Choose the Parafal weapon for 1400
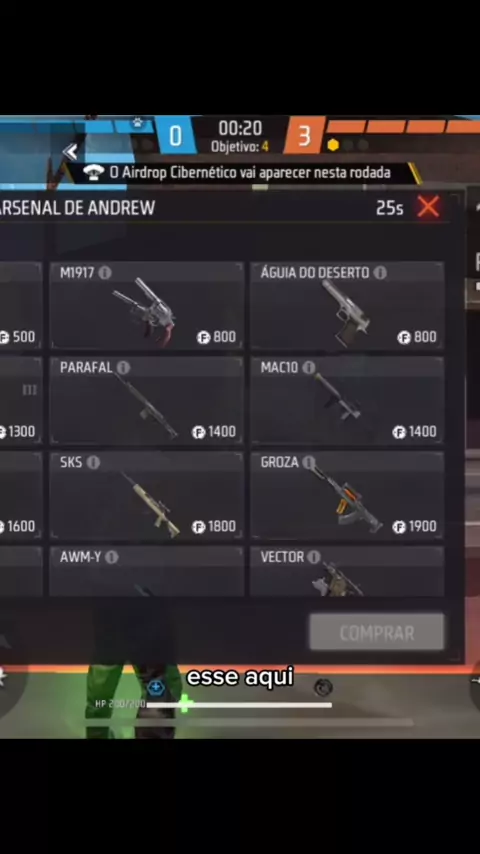Viewport: 480px width, 854px height. (x=147, y=400)
